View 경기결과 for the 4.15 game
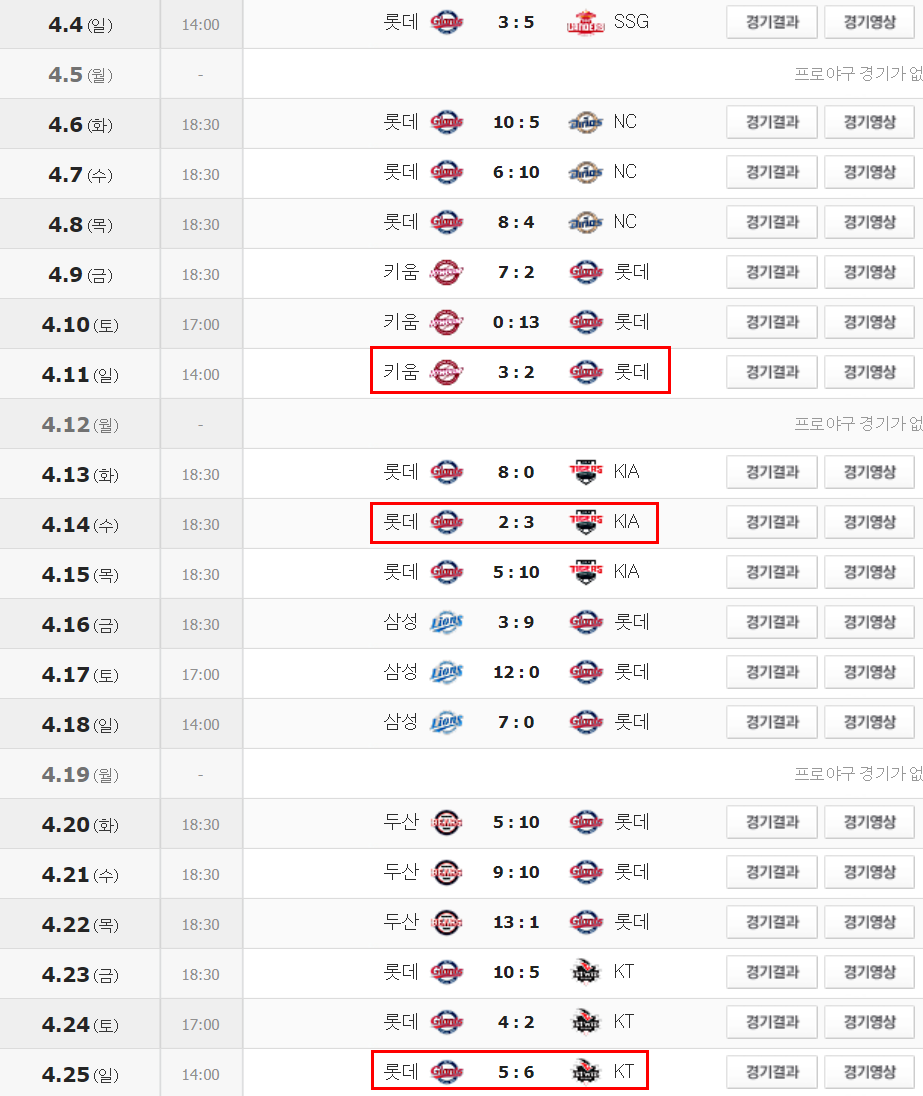The image size is (923, 1096). pos(772,572)
